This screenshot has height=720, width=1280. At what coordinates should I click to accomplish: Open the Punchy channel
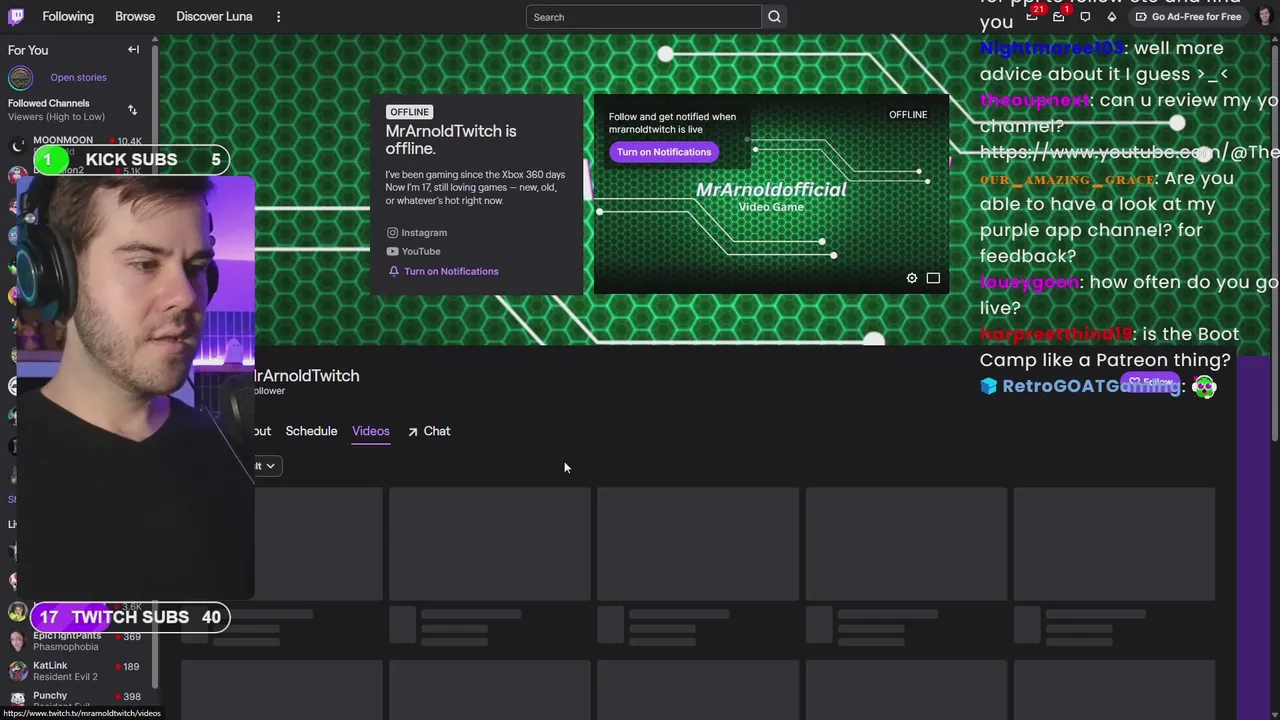pyautogui.click(x=78, y=699)
